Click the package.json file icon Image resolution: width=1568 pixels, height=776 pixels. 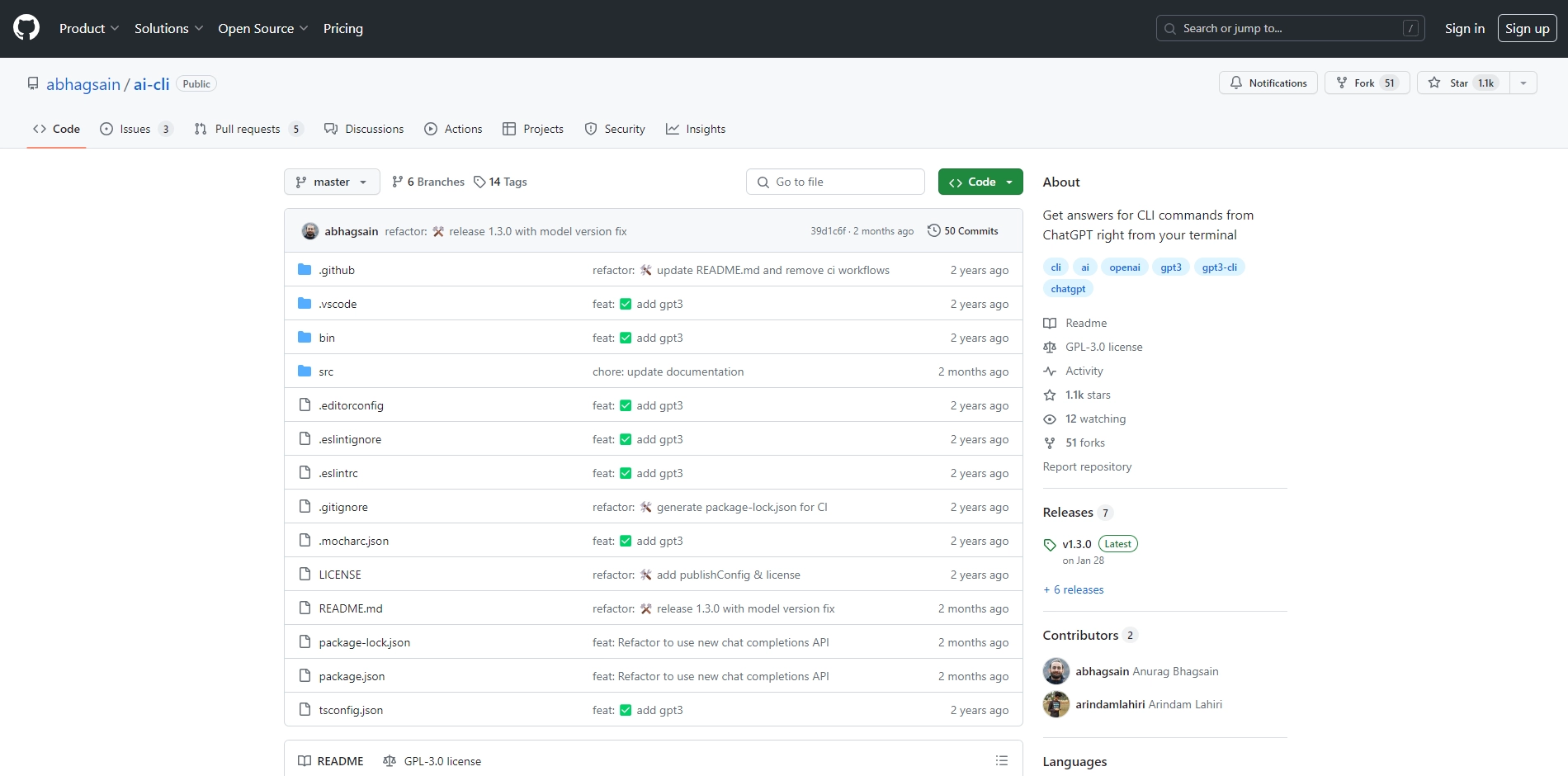click(305, 676)
